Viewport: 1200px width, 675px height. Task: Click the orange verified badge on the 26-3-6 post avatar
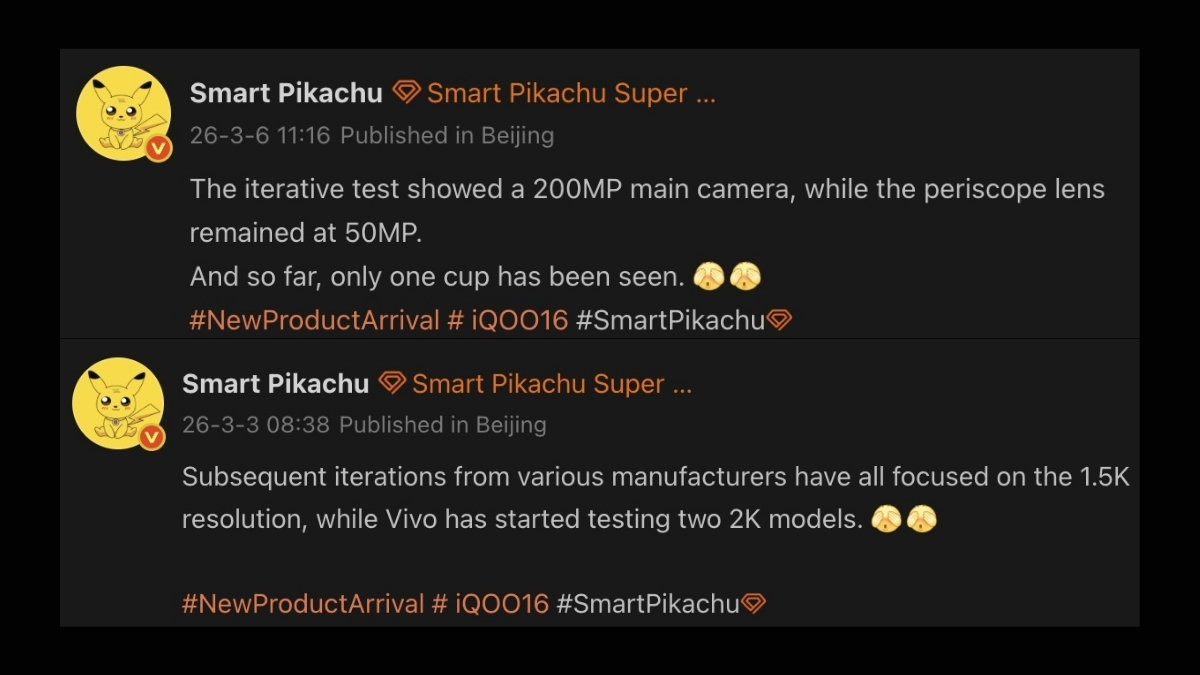[x=158, y=148]
